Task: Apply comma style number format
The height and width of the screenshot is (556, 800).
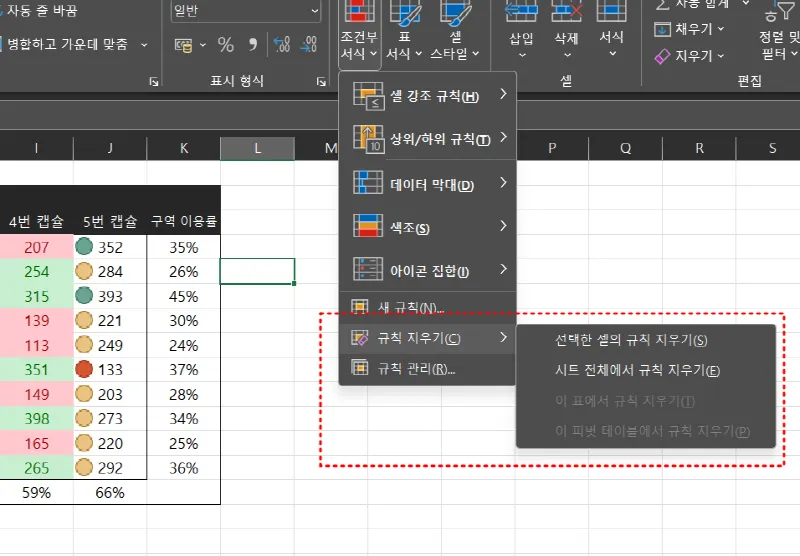Action: pyautogui.click(x=253, y=45)
